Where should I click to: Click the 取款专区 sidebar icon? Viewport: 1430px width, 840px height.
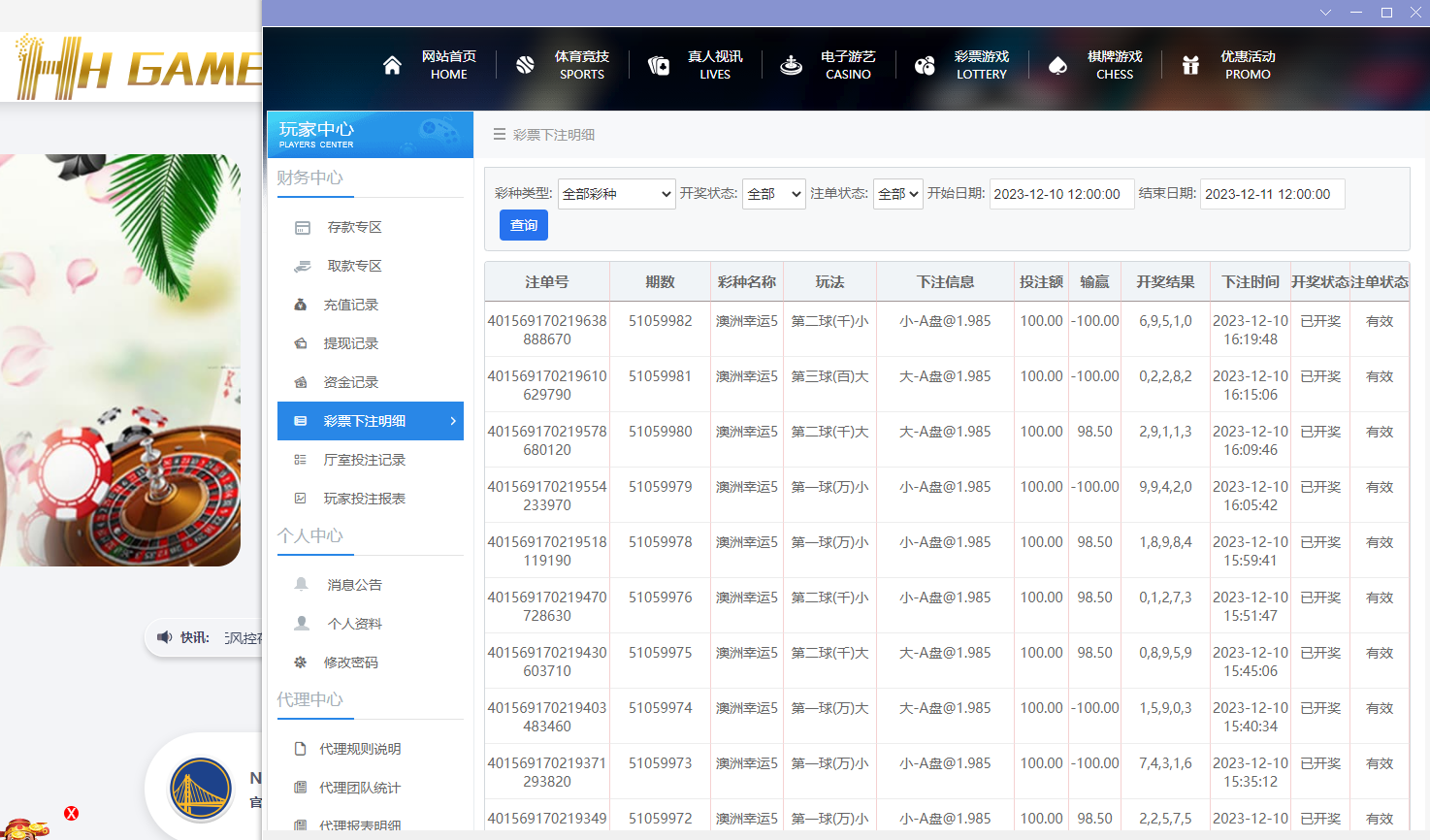[302, 266]
